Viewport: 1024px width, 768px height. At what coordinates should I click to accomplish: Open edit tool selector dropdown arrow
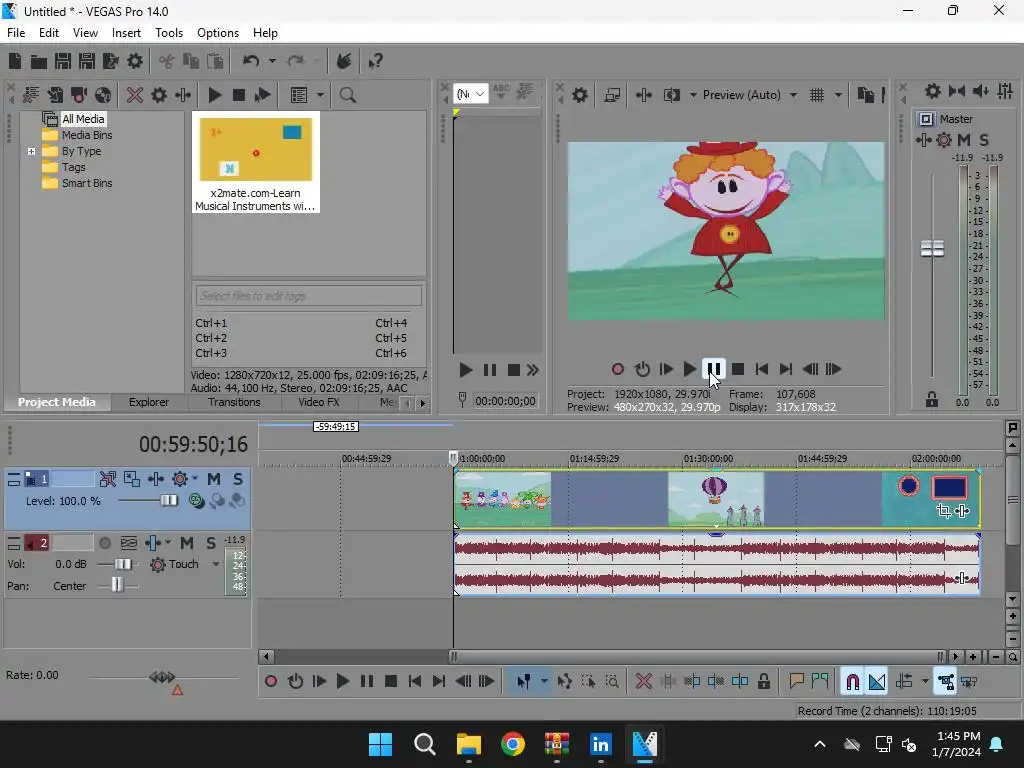click(544, 682)
